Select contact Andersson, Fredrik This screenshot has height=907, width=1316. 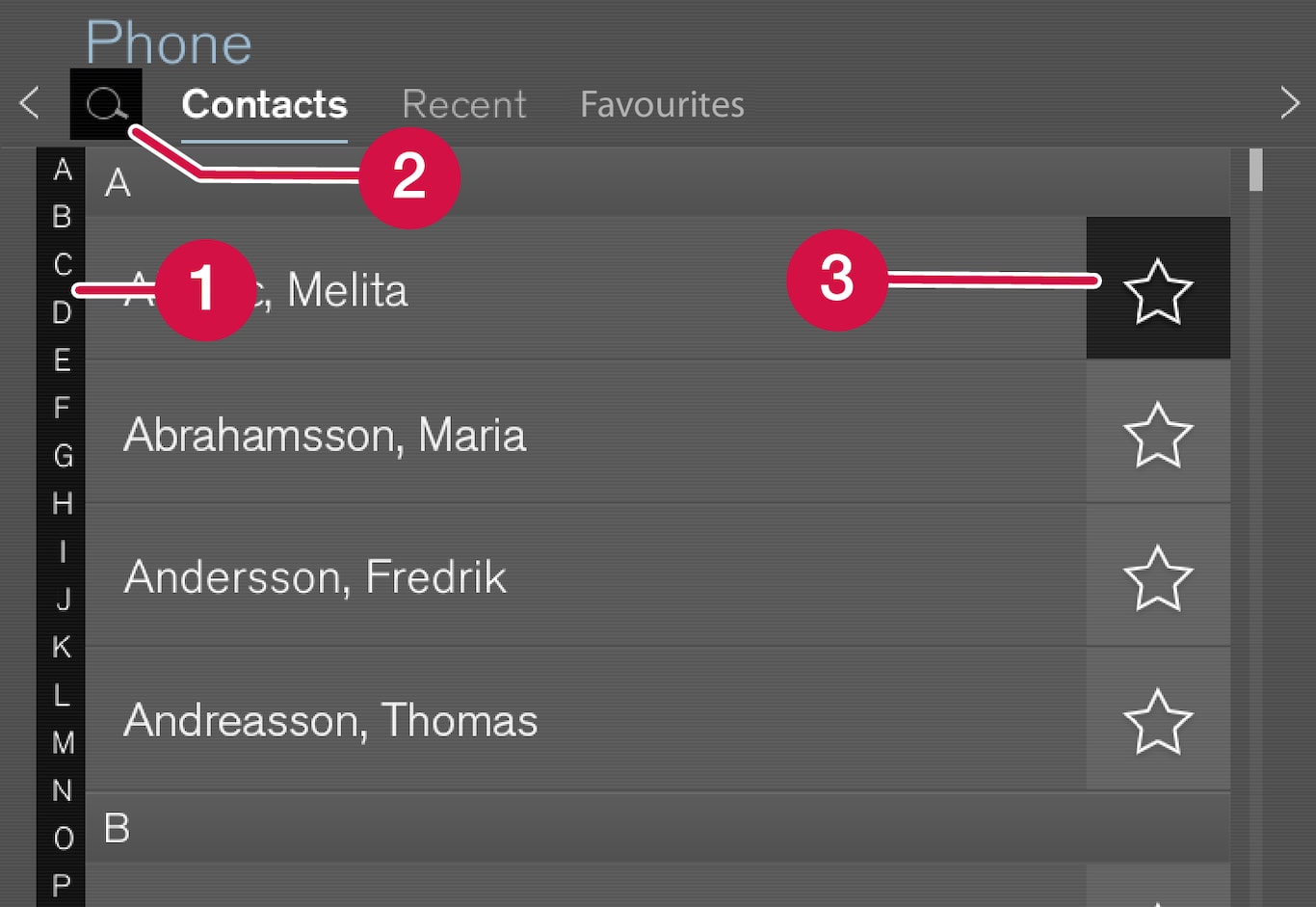315,577
